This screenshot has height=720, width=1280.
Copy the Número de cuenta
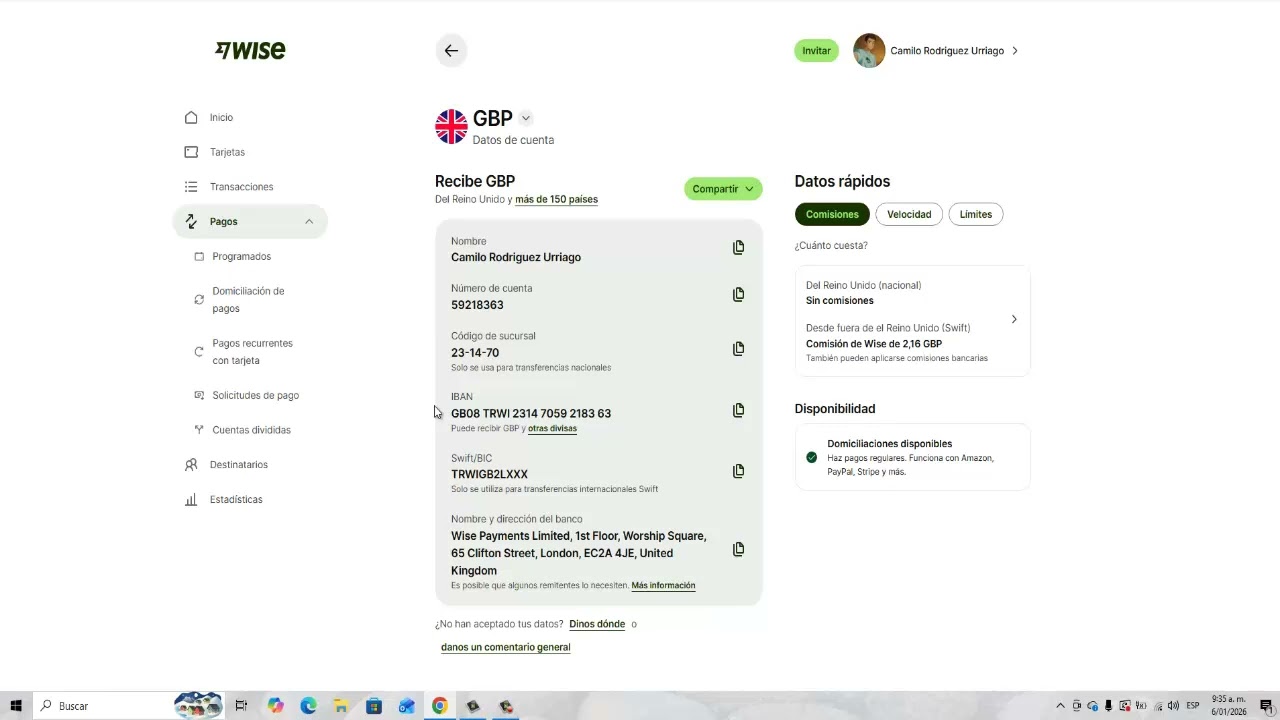click(738, 295)
